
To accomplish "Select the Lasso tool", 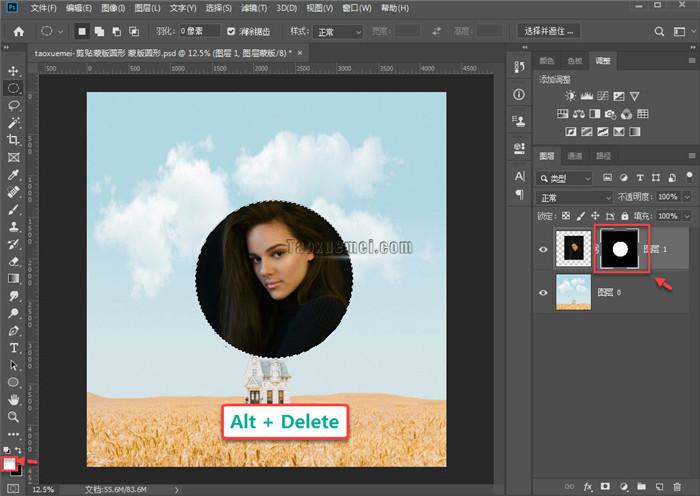I will [14, 105].
